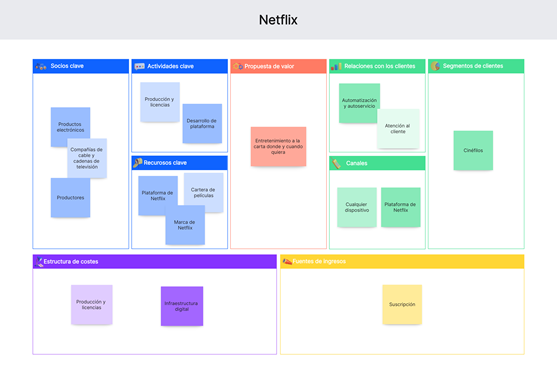Select the Propuesta de valor section header
Image resolution: width=557 pixels, height=378 pixels.
point(278,66)
